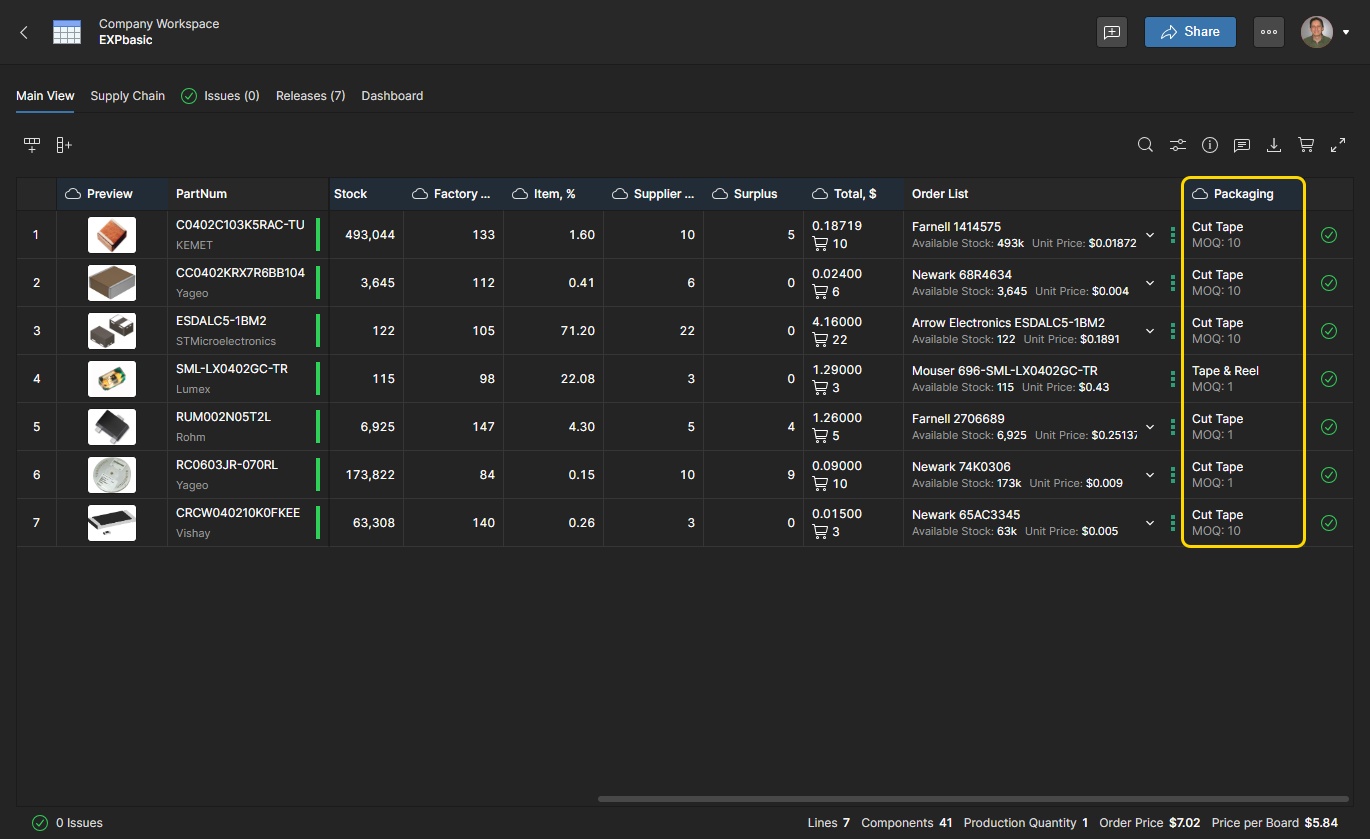Viewport: 1370px width, 839px height.
Task: Expand the Farnell 1414575 order list dropdown
Action: coord(1150,235)
